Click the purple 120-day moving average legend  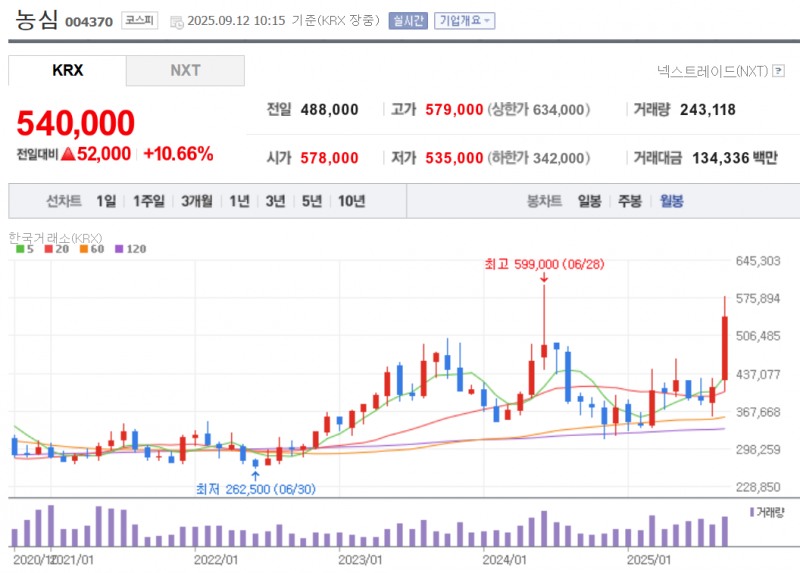(x=131, y=249)
